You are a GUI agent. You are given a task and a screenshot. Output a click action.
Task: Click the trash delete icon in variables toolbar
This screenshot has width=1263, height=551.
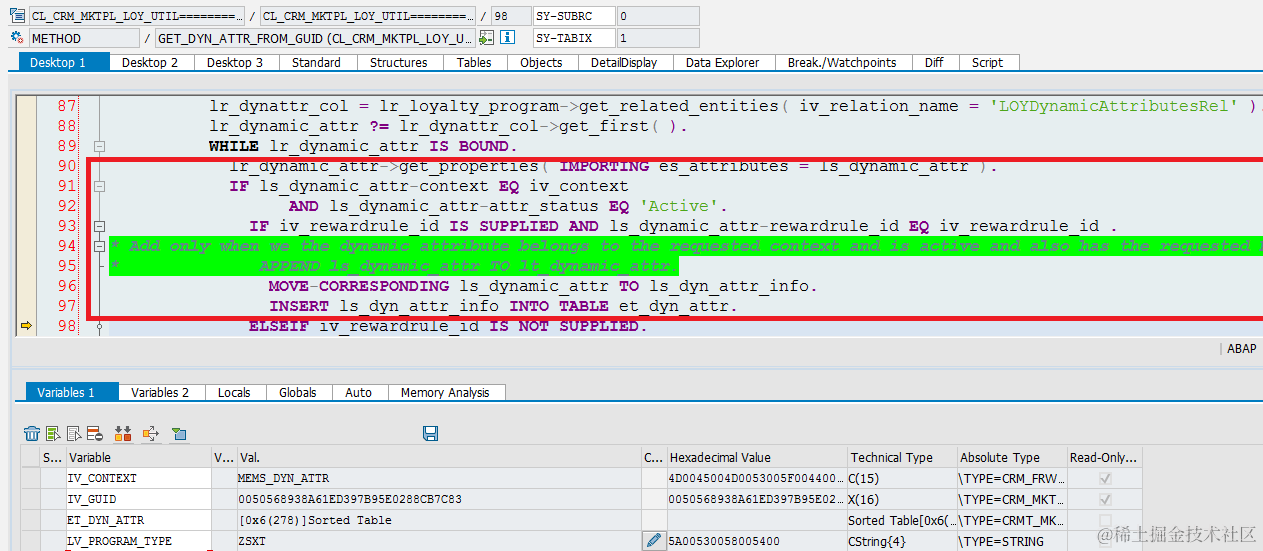tap(32, 433)
